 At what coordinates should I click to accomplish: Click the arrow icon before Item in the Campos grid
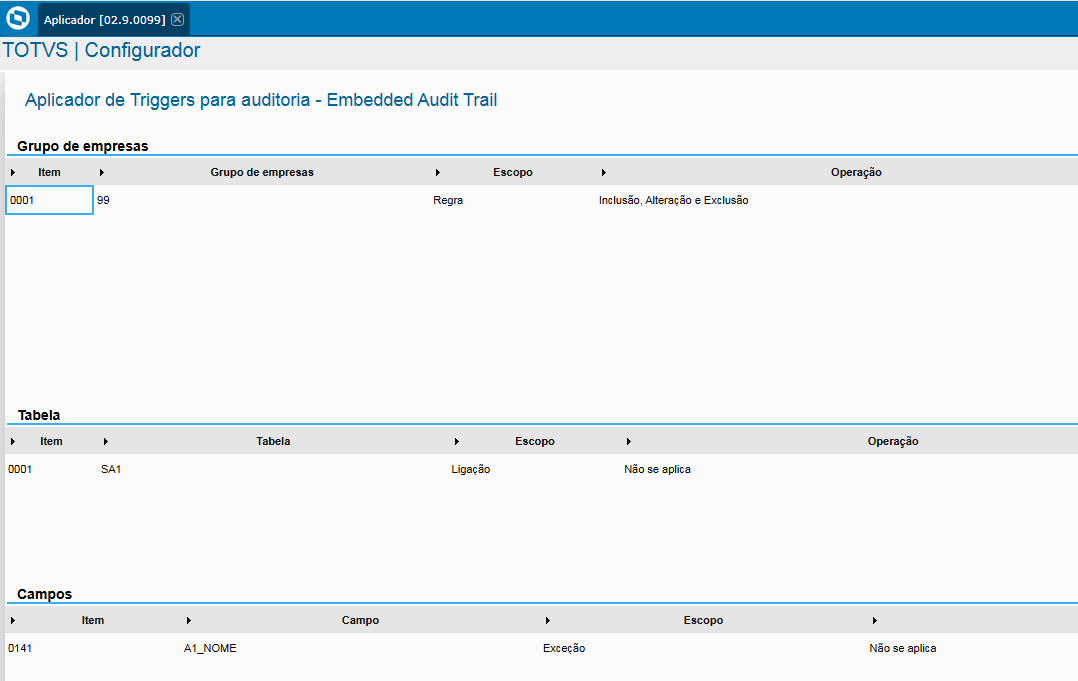(x=11, y=619)
